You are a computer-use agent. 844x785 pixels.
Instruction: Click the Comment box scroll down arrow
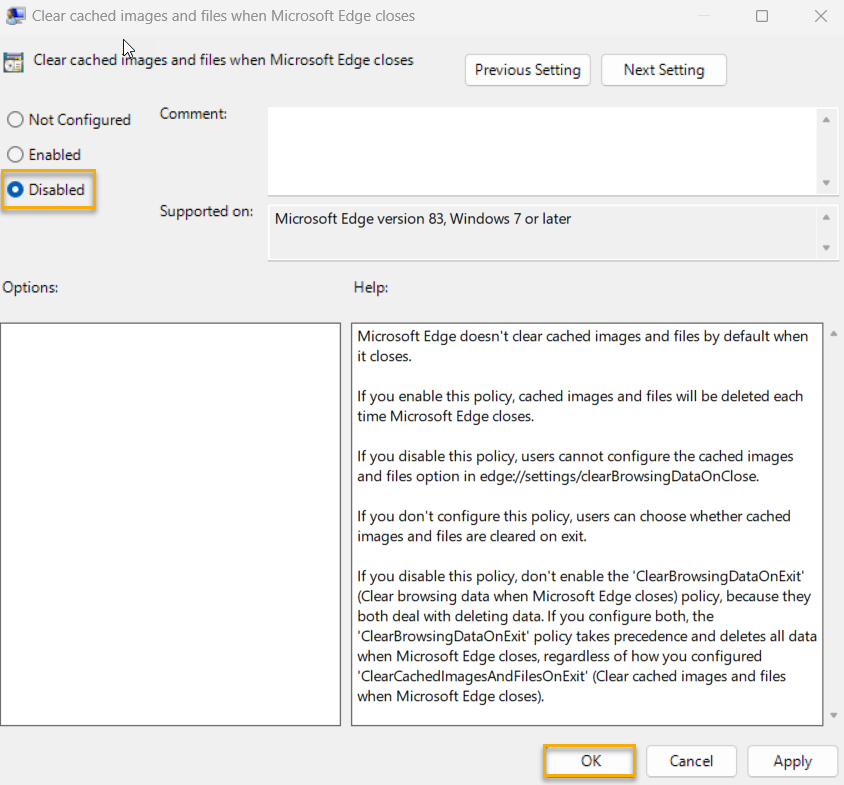(x=826, y=183)
